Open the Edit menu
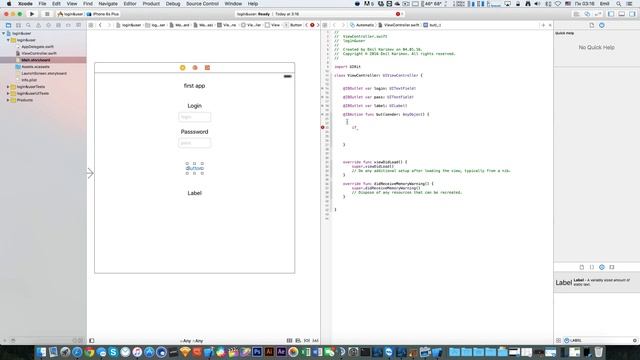This screenshot has height=360, width=640. point(56,4)
